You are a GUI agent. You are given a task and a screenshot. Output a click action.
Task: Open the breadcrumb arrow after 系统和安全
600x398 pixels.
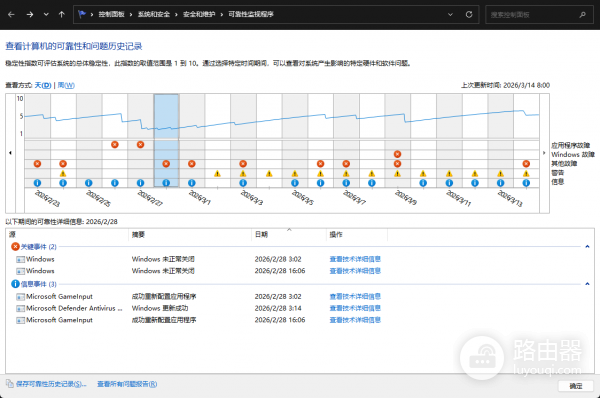tap(176, 15)
